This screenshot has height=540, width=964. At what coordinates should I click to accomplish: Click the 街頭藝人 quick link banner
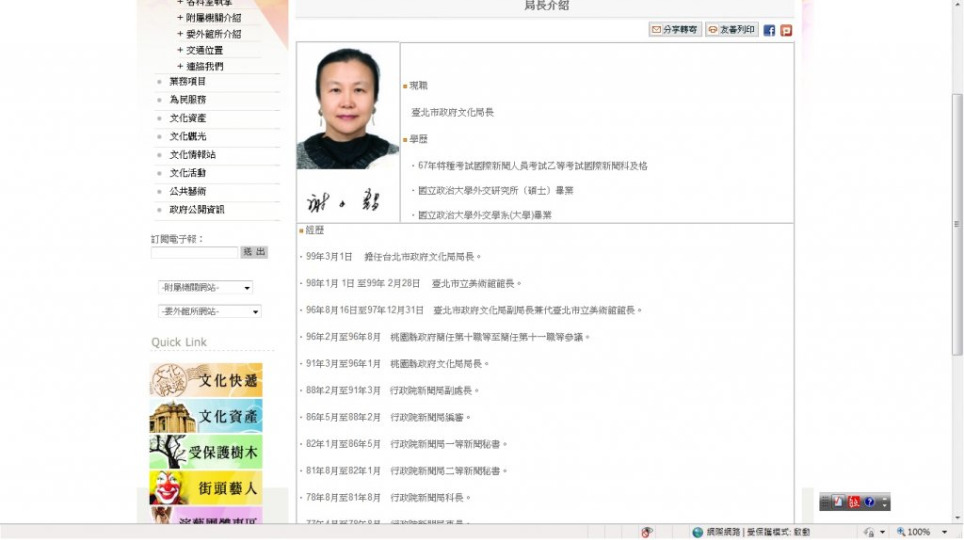[x=206, y=488]
